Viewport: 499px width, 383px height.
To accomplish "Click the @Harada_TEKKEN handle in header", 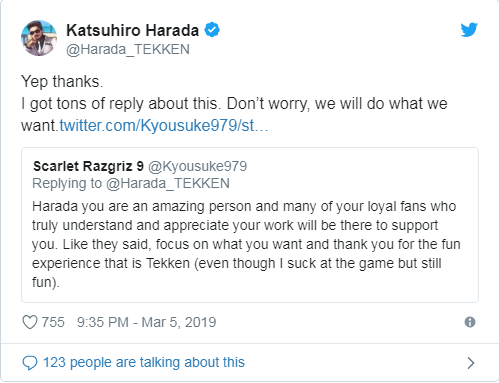I will tap(128, 49).
